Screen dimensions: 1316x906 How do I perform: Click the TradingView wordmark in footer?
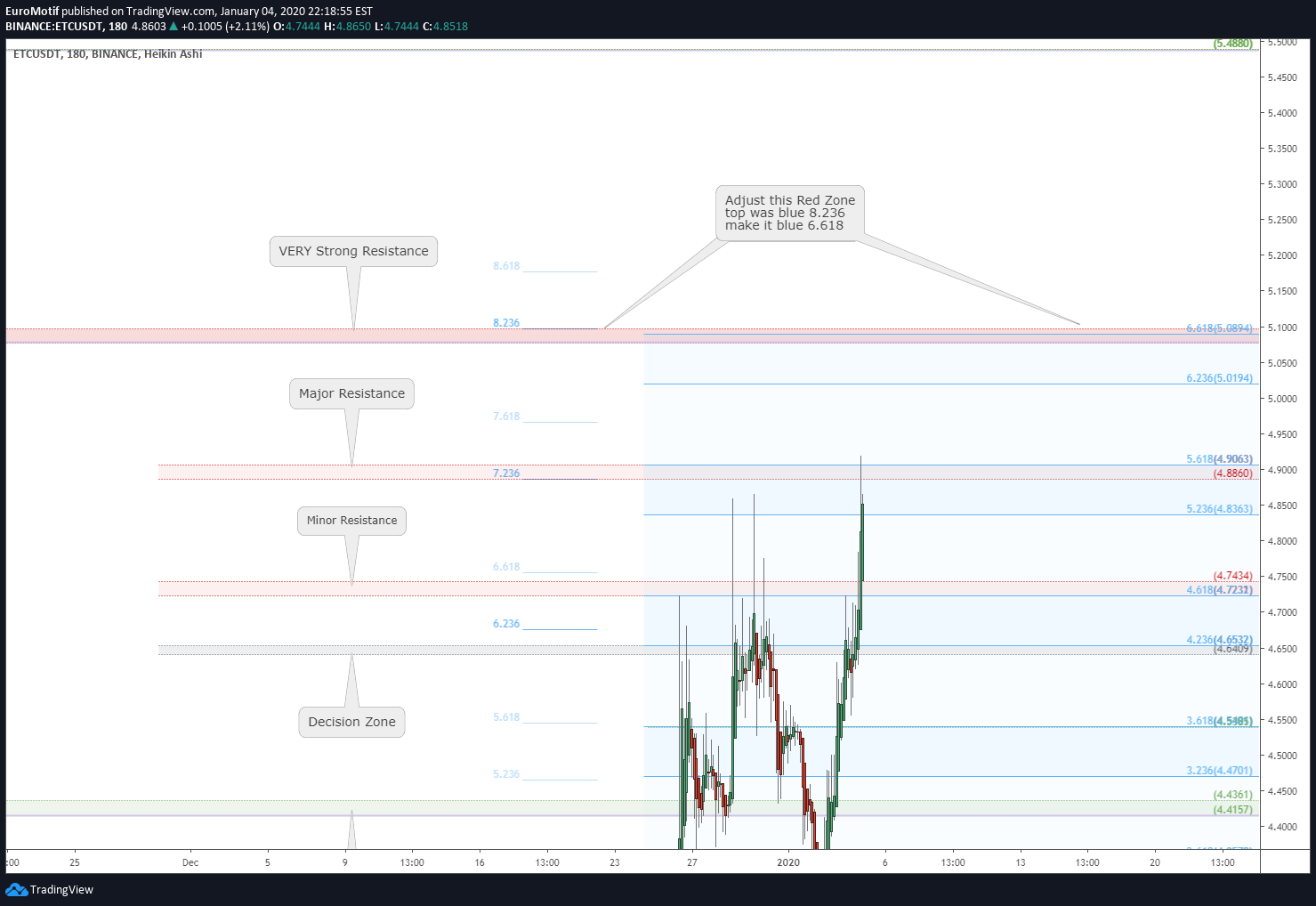coord(61,890)
